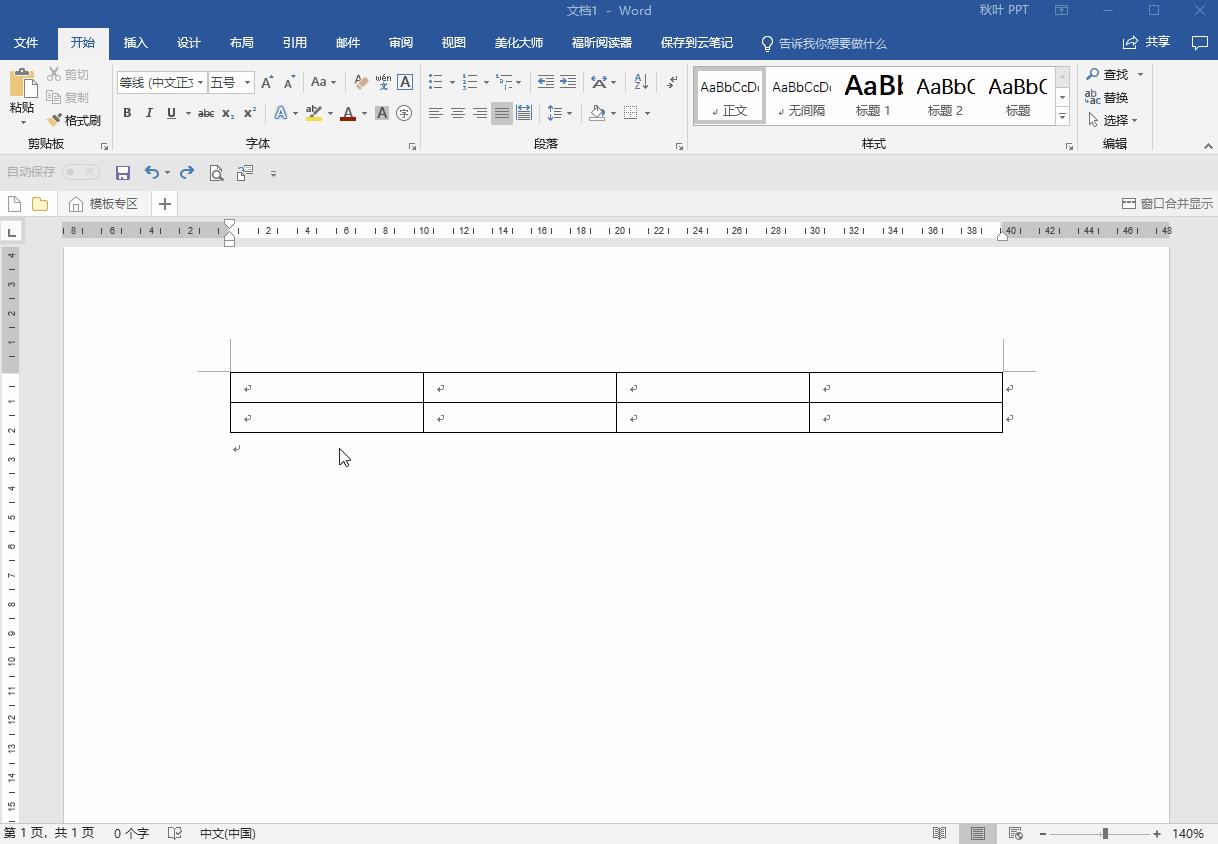1218x844 pixels.
Task: Apply the Heading 1 (标题 1) style
Action: pyautogui.click(x=873, y=96)
